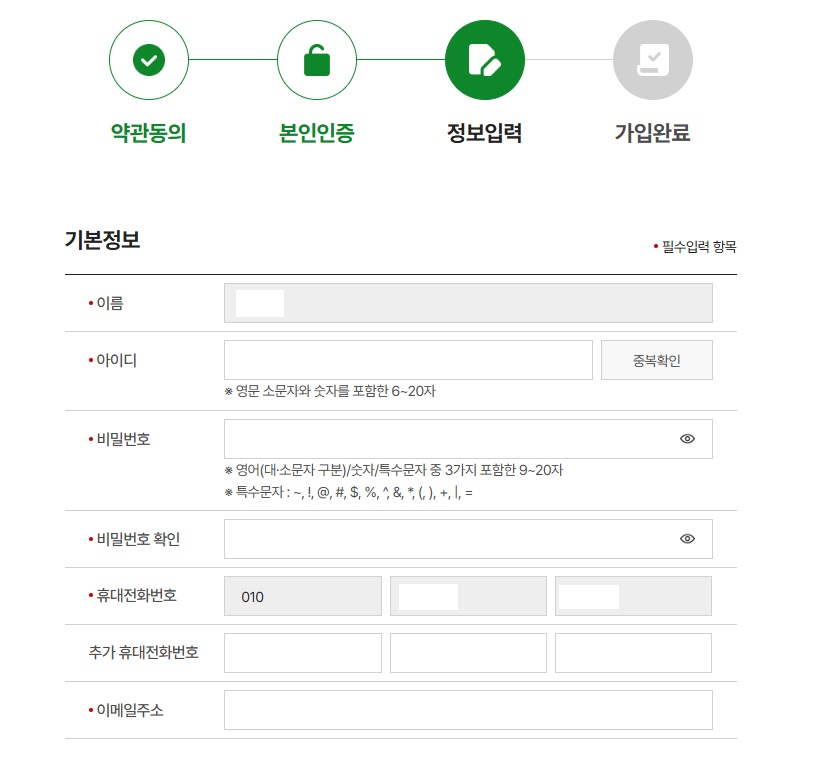Viewport: 824px width, 759px height.
Task: Click the 정보입력 pencil icon
Action: (x=484, y=59)
